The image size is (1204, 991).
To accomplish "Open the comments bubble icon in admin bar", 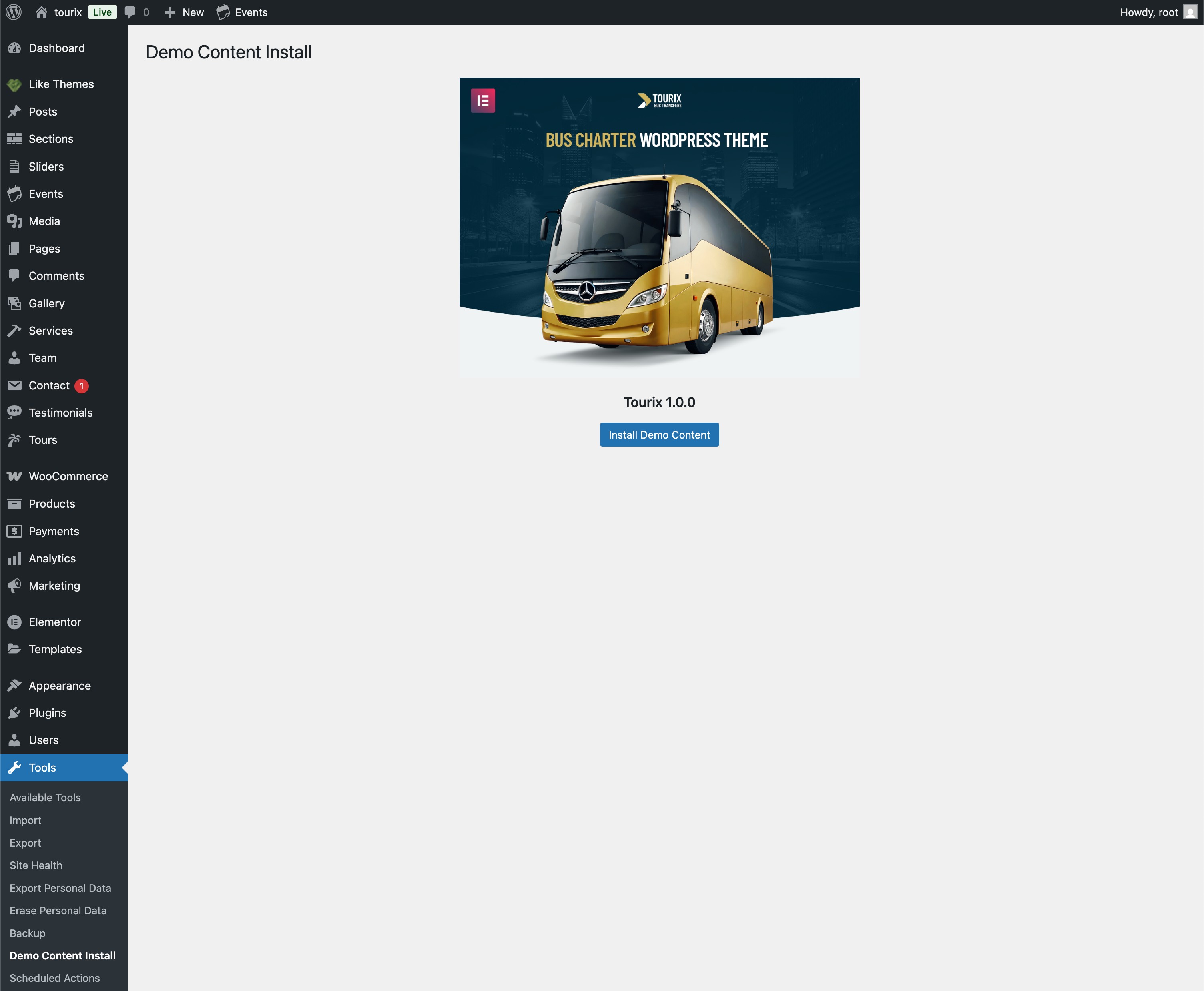I will [130, 12].
